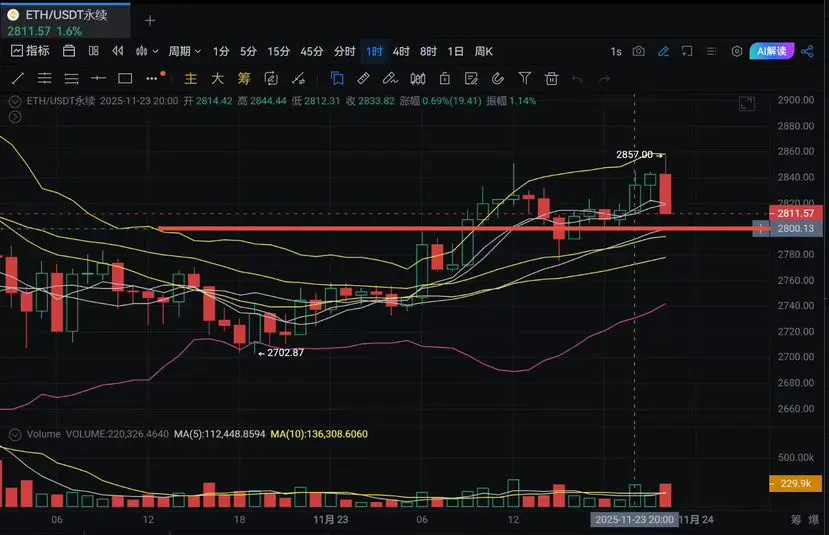Expand the 周期 period dropdown
The width and height of the screenshot is (829, 535).
pyautogui.click(x=185, y=51)
